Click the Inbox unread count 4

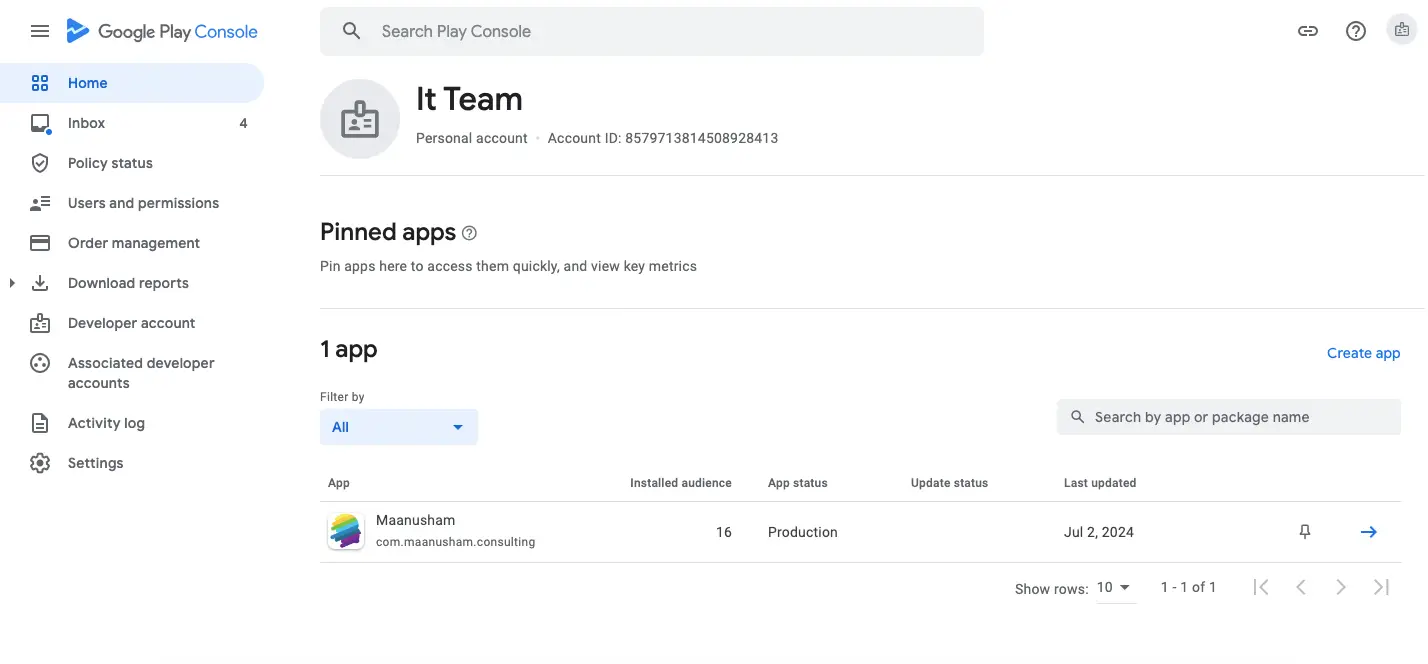coord(243,123)
